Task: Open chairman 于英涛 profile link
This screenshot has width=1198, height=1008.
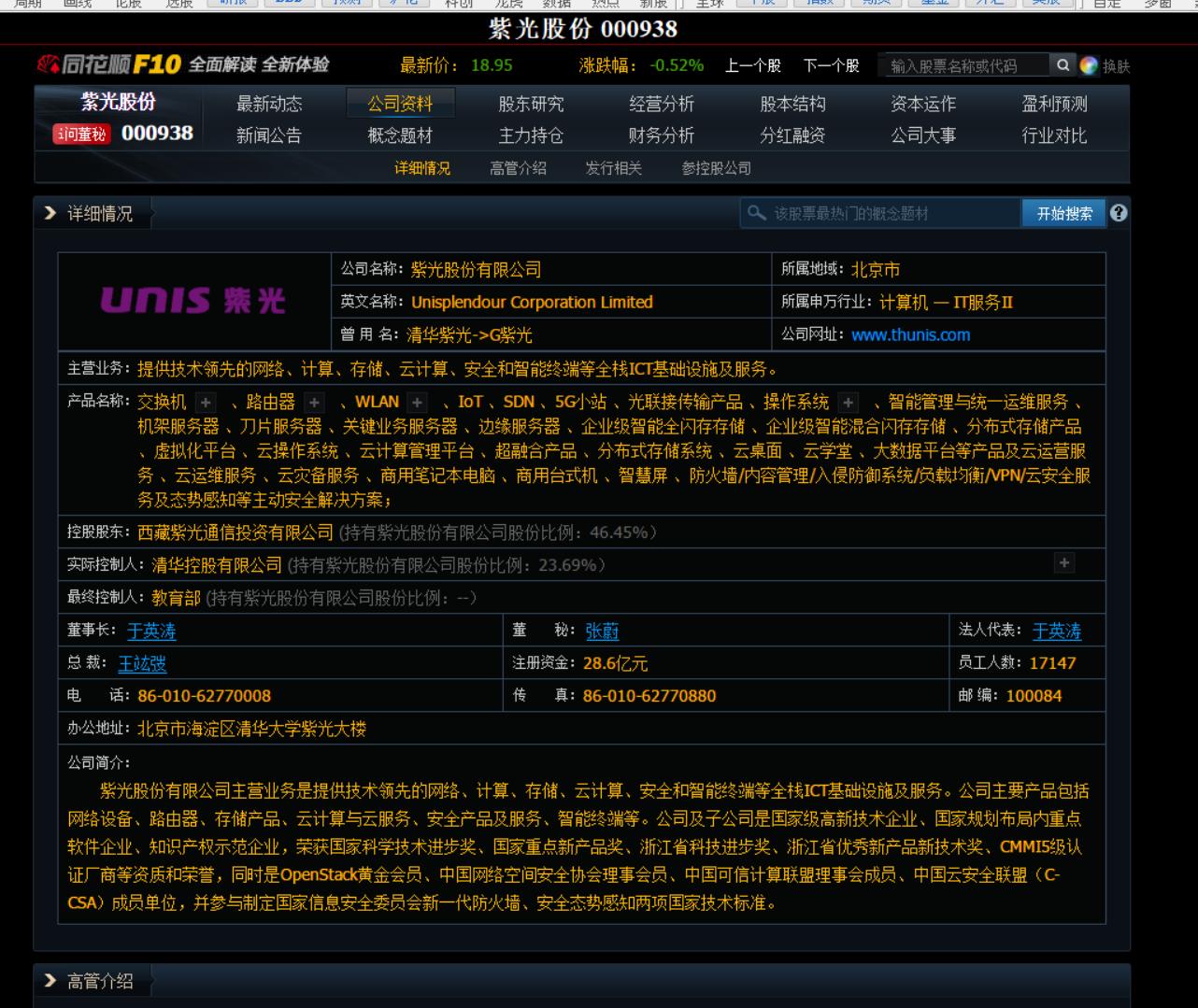Action: 151,631
